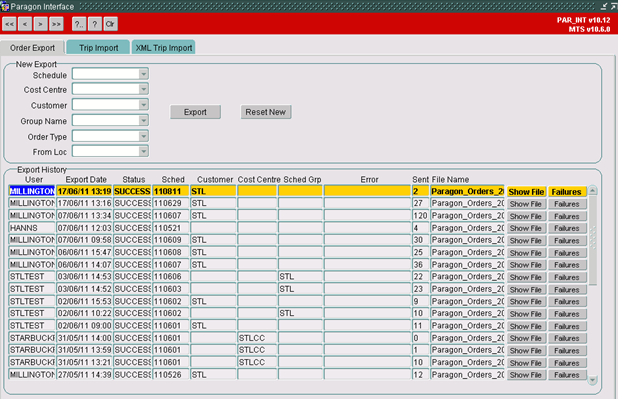Click Failures for the HANNS row
This screenshot has height=399, width=618.
click(566, 228)
